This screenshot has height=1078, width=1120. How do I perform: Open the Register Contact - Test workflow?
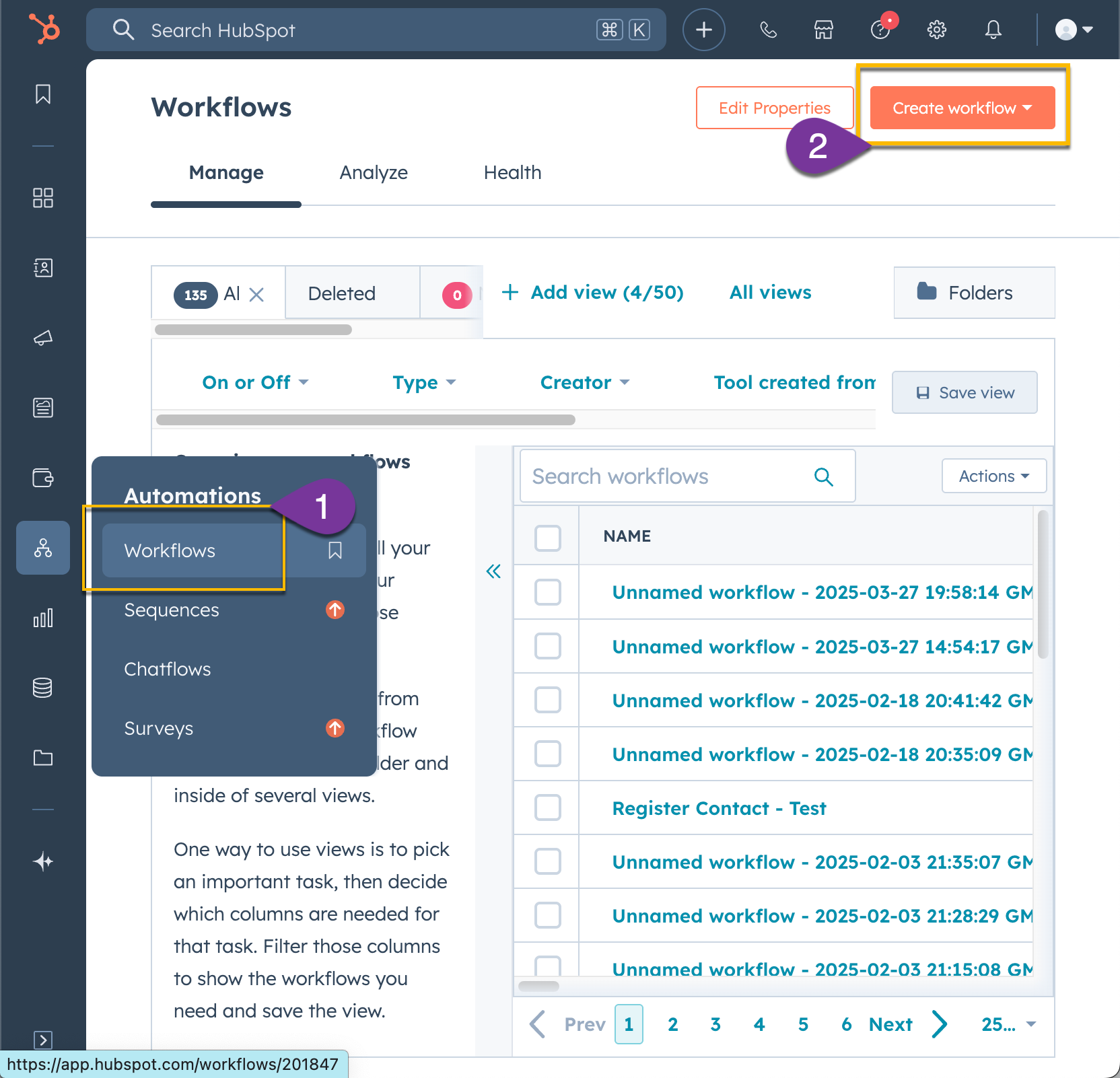719,808
